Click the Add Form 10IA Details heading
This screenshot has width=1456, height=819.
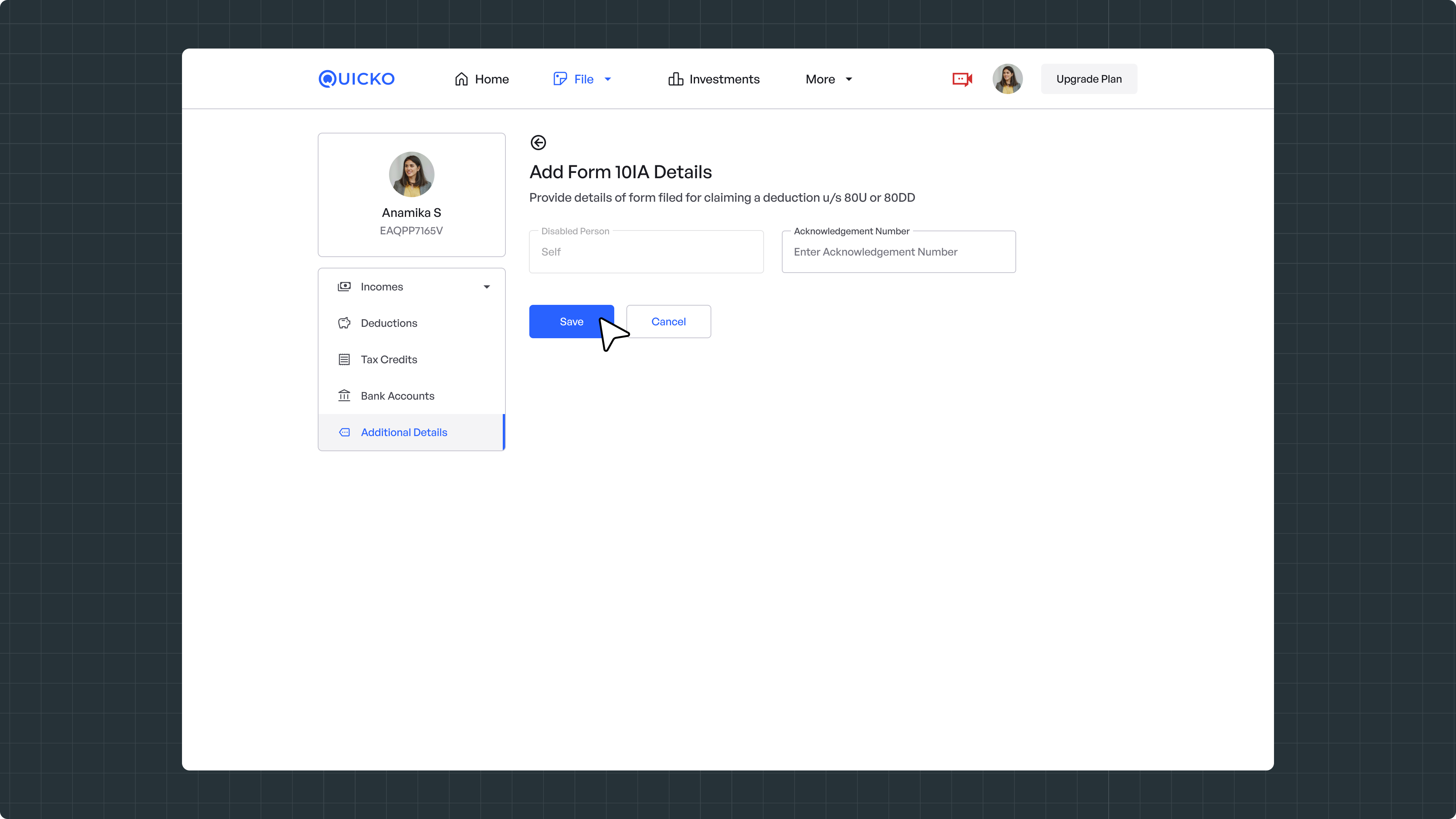click(621, 172)
